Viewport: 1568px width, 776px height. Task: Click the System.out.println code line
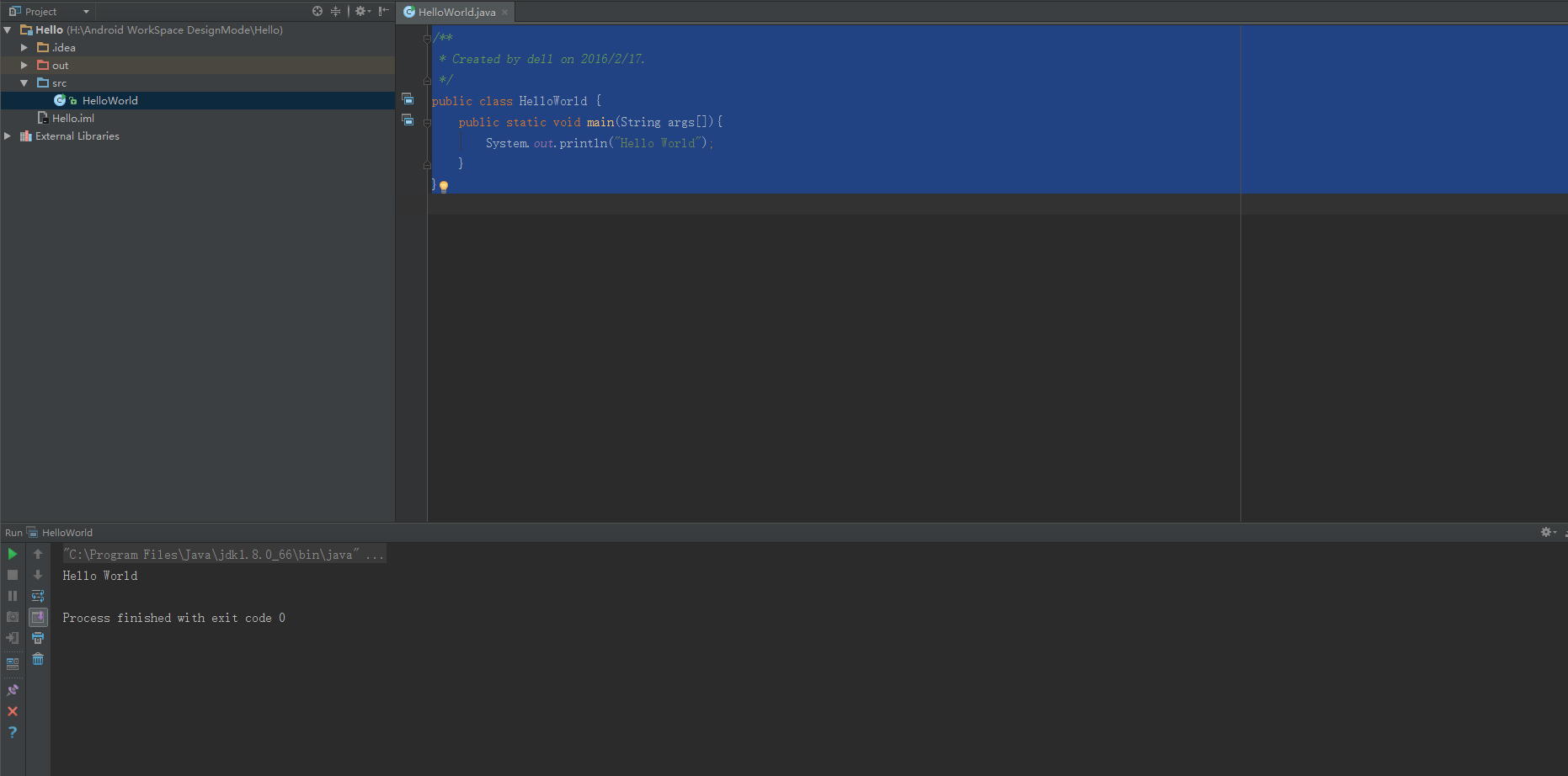click(x=599, y=143)
